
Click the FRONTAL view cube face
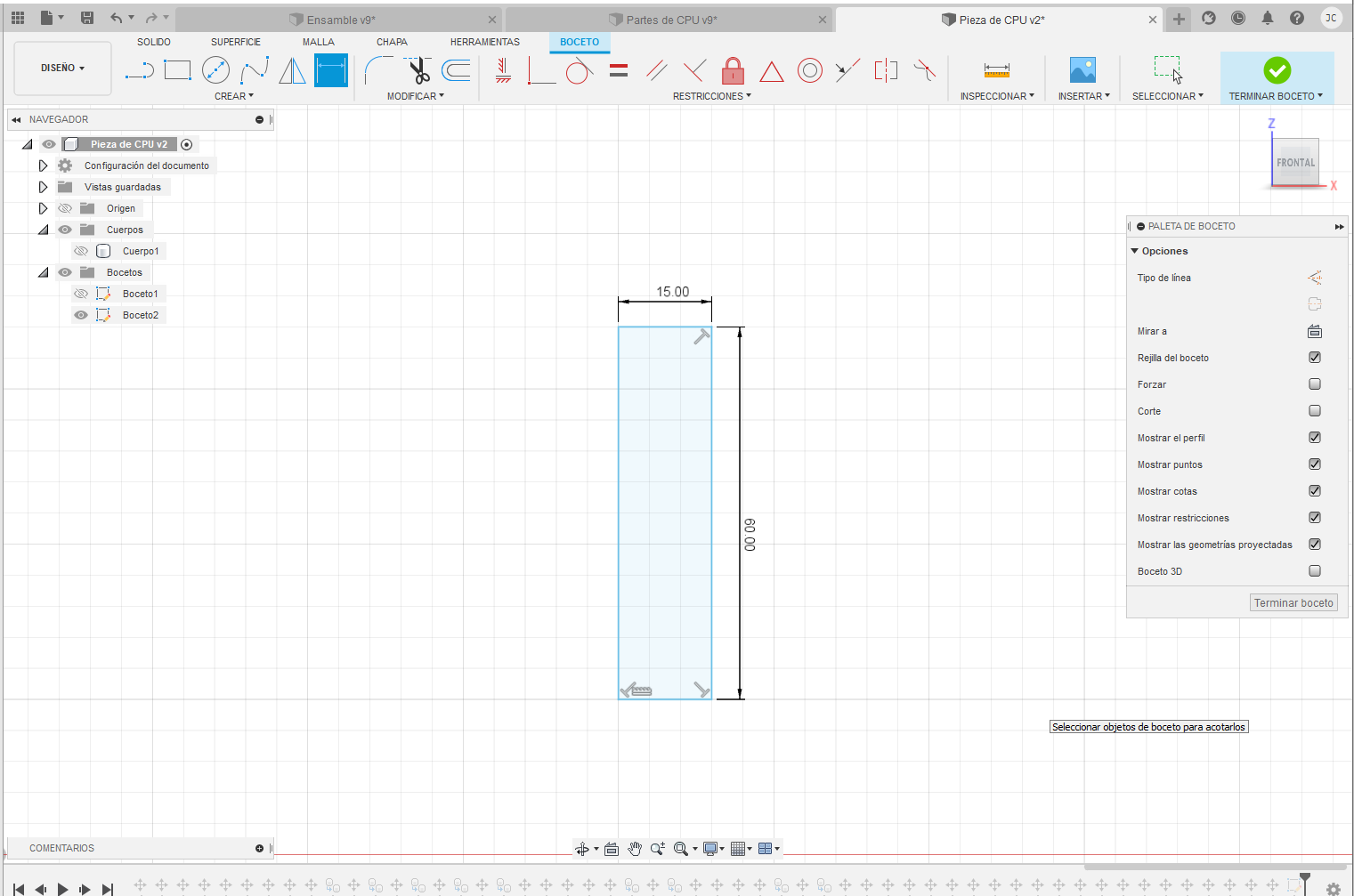(1295, 163)
